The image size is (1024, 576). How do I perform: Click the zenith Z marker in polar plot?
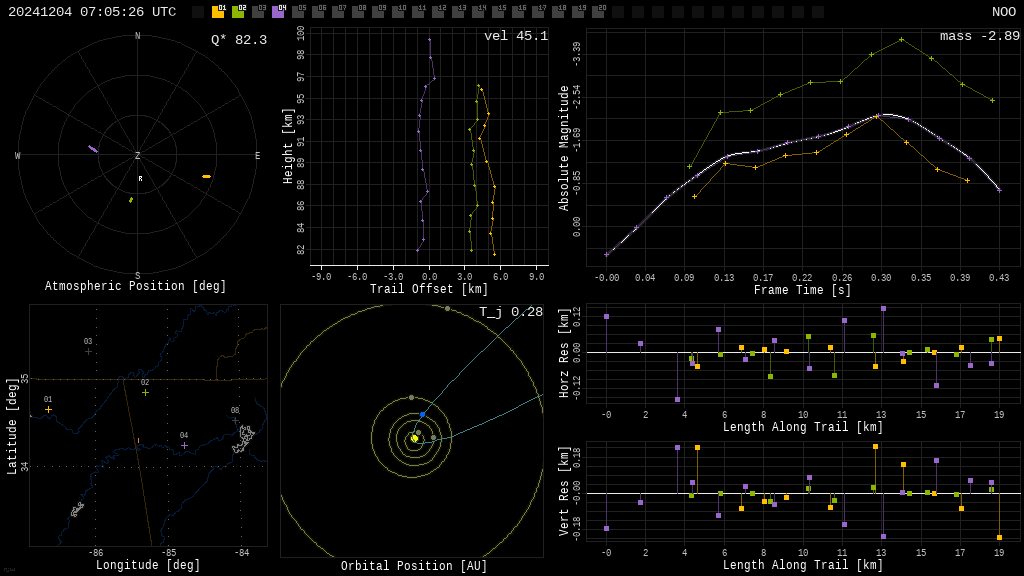pyautogui.click(x=138, y=156)
